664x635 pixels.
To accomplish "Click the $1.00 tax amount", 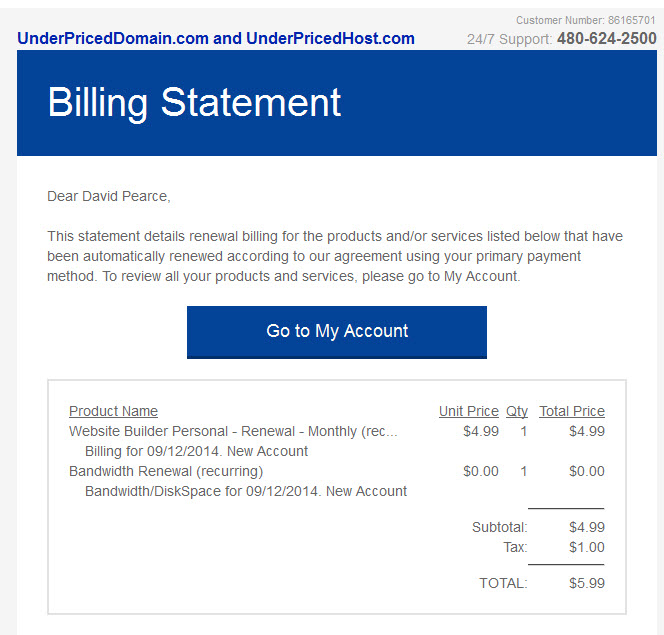I will coord(587,547).
